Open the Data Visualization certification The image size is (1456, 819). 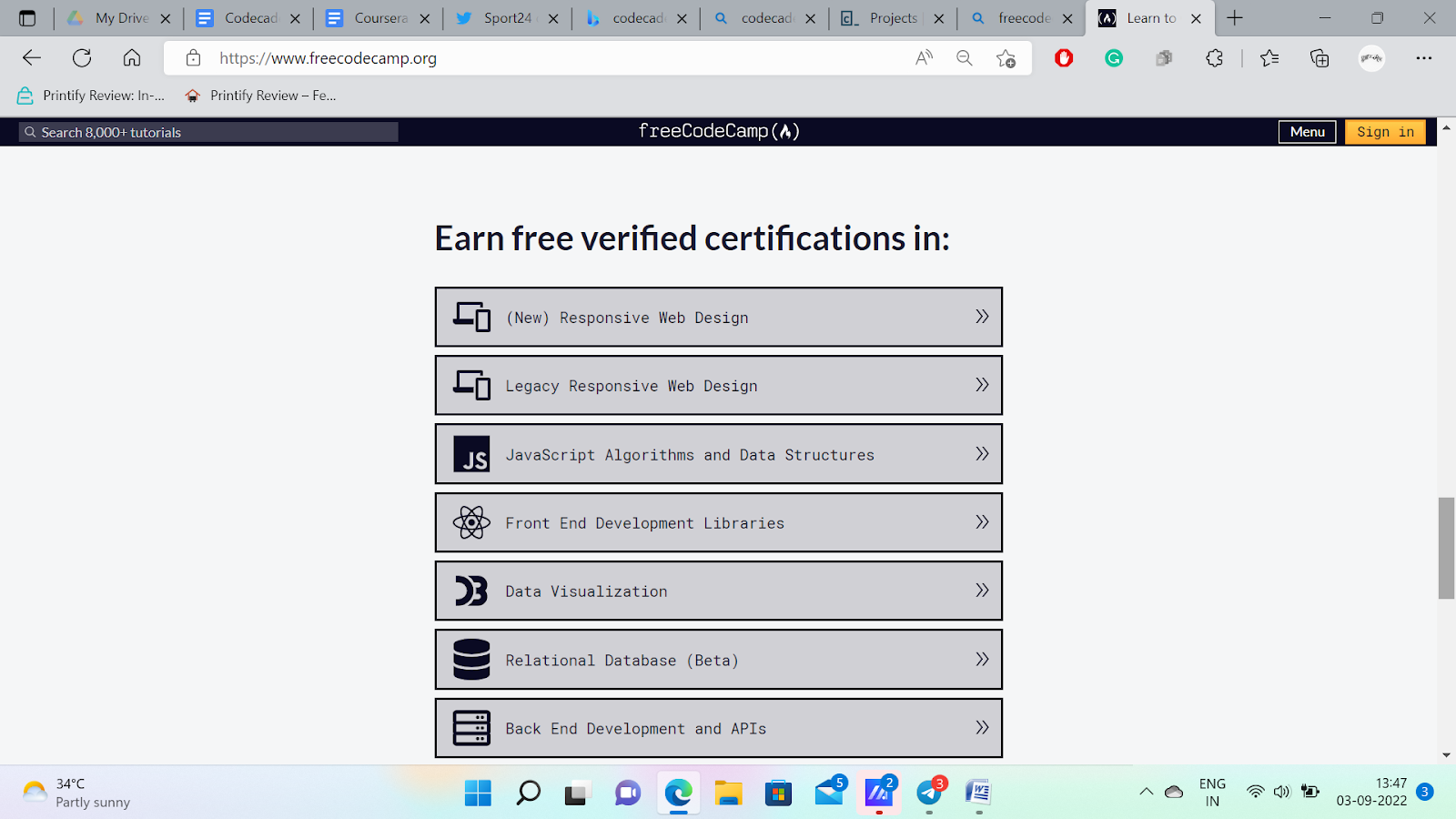(x=719, y=591)
